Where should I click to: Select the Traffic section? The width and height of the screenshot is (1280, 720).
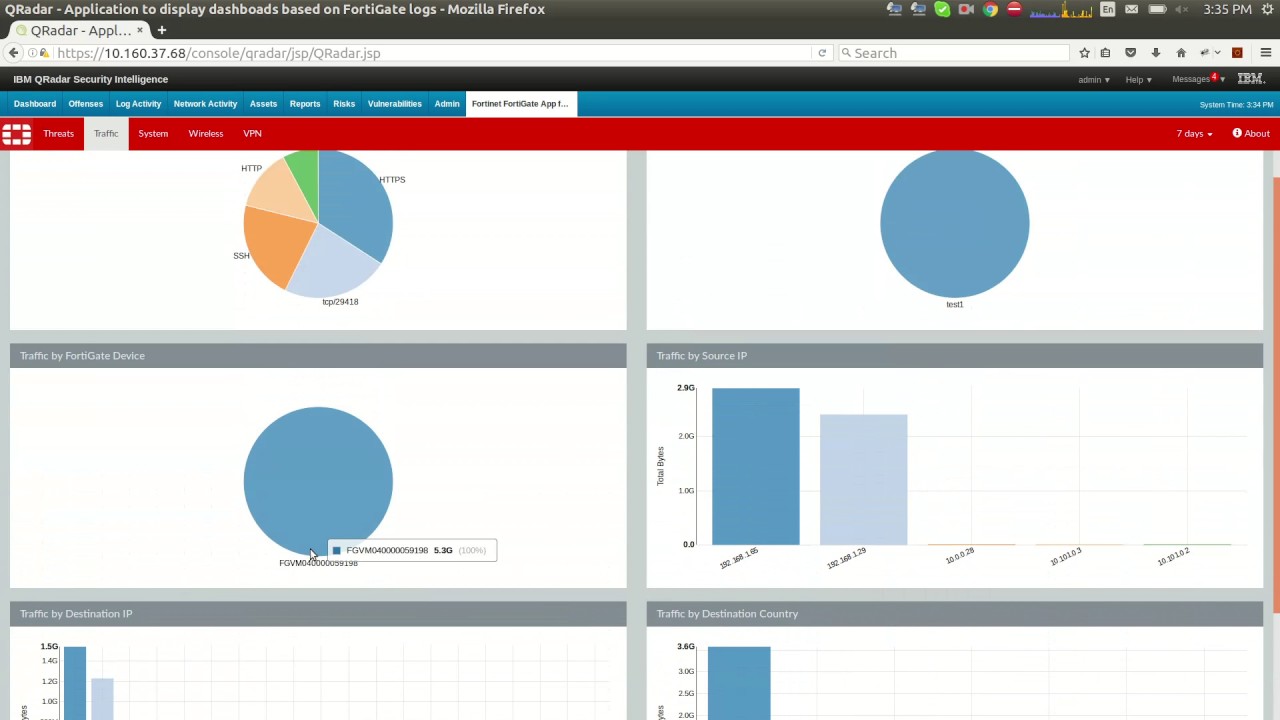click(106, 134)
